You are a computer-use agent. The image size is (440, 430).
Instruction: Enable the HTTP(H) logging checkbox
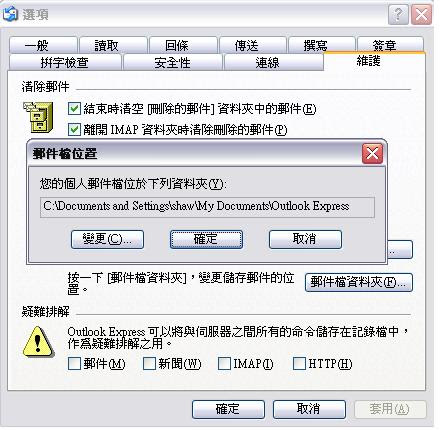tap(299, 364)
